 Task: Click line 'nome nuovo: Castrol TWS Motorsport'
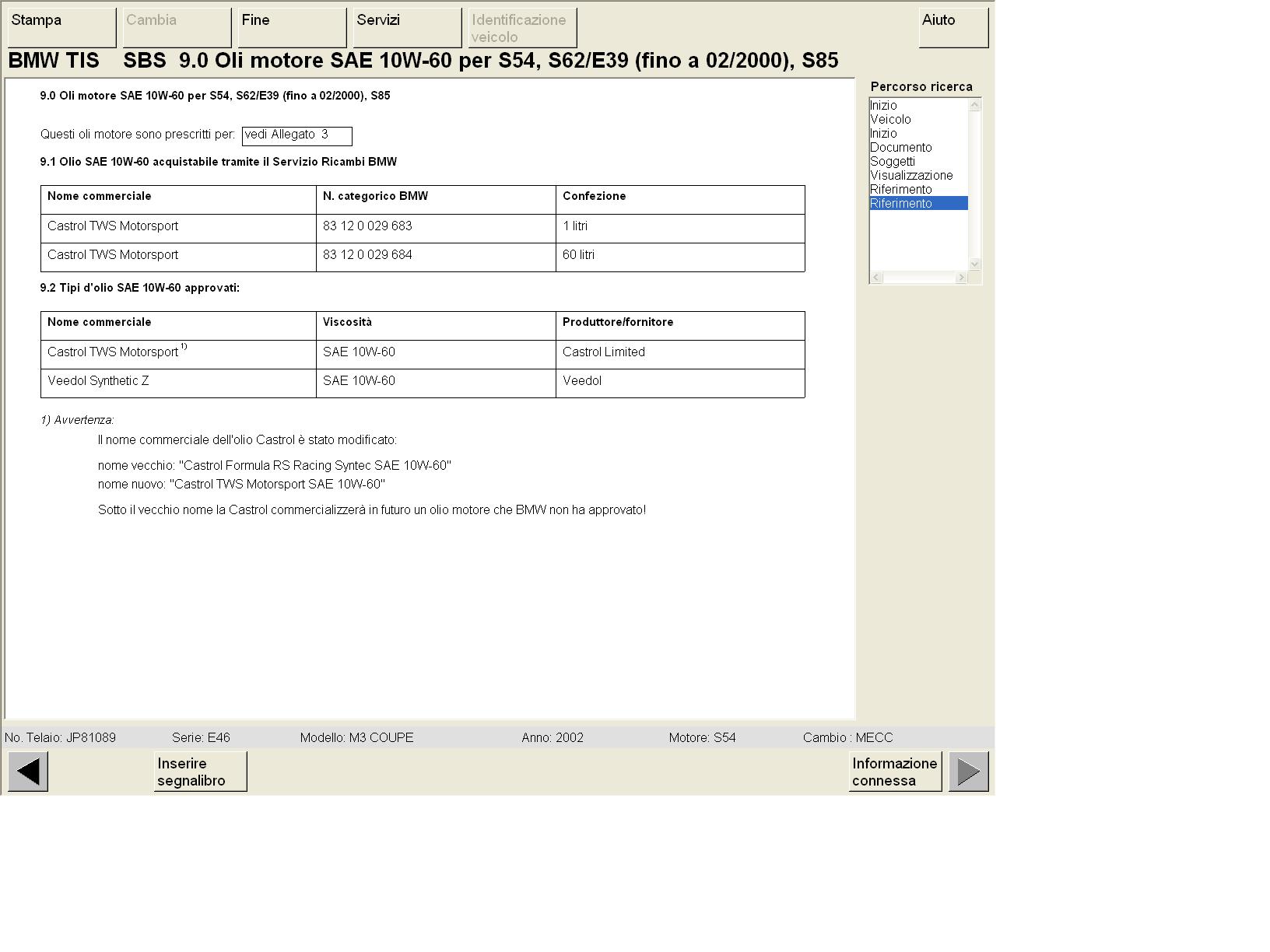[241, 485]
